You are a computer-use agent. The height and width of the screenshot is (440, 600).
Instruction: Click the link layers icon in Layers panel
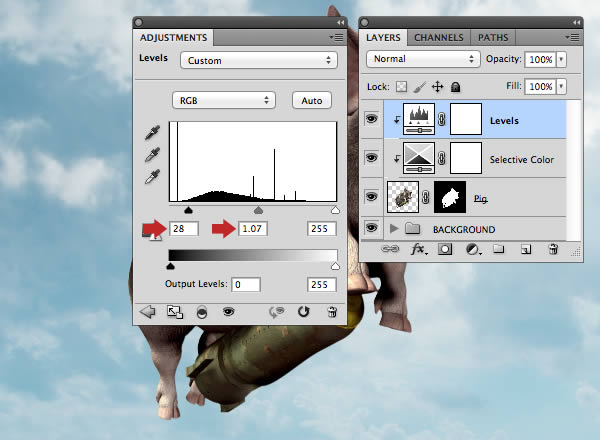pos(390,249)
